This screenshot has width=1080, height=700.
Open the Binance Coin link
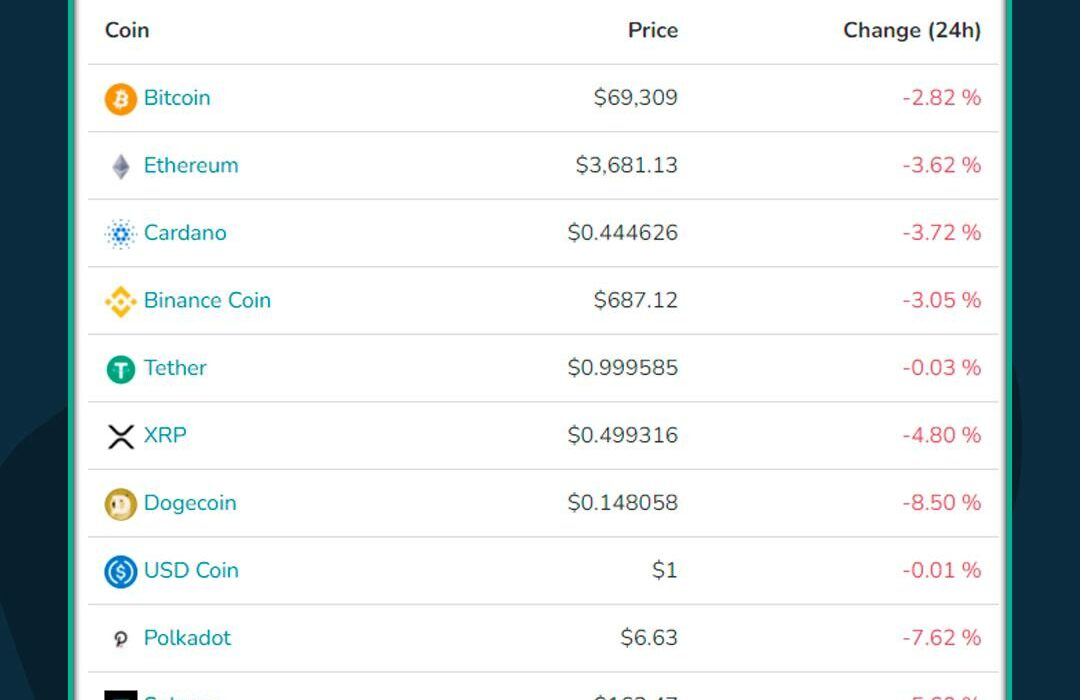click(207, 300)
